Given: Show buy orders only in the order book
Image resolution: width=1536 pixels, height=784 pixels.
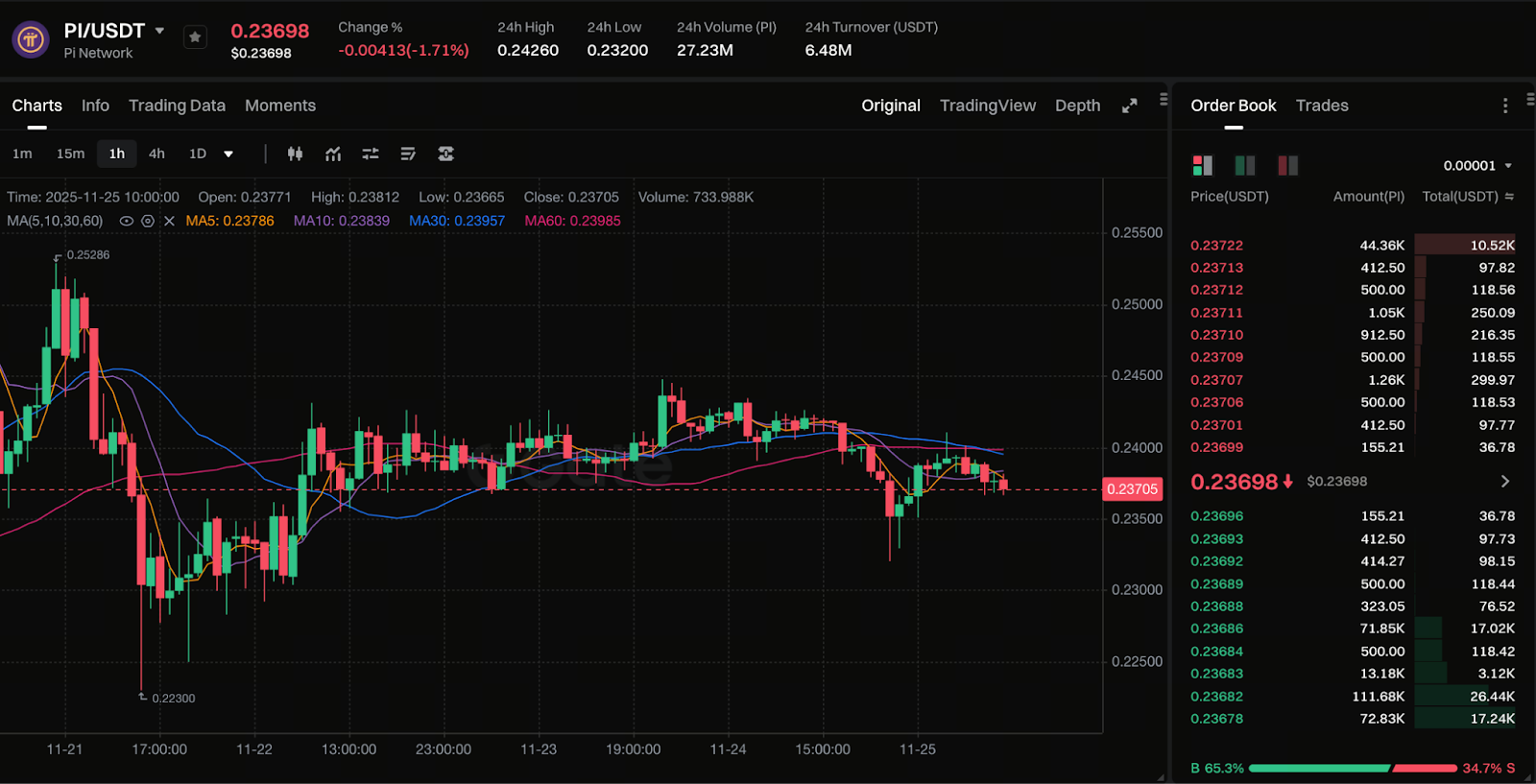Looking at the screenshot, I should 1245,165.
